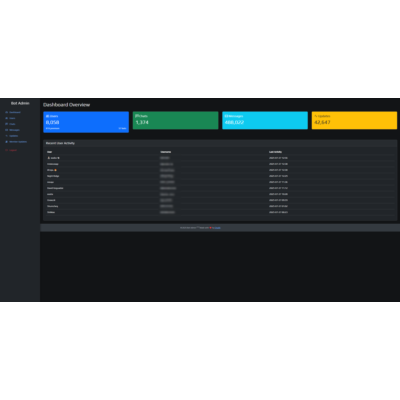Click the Member Updates icon in sidebar
The height and width of the screenshot is (400, 400).
pos(7,142)
